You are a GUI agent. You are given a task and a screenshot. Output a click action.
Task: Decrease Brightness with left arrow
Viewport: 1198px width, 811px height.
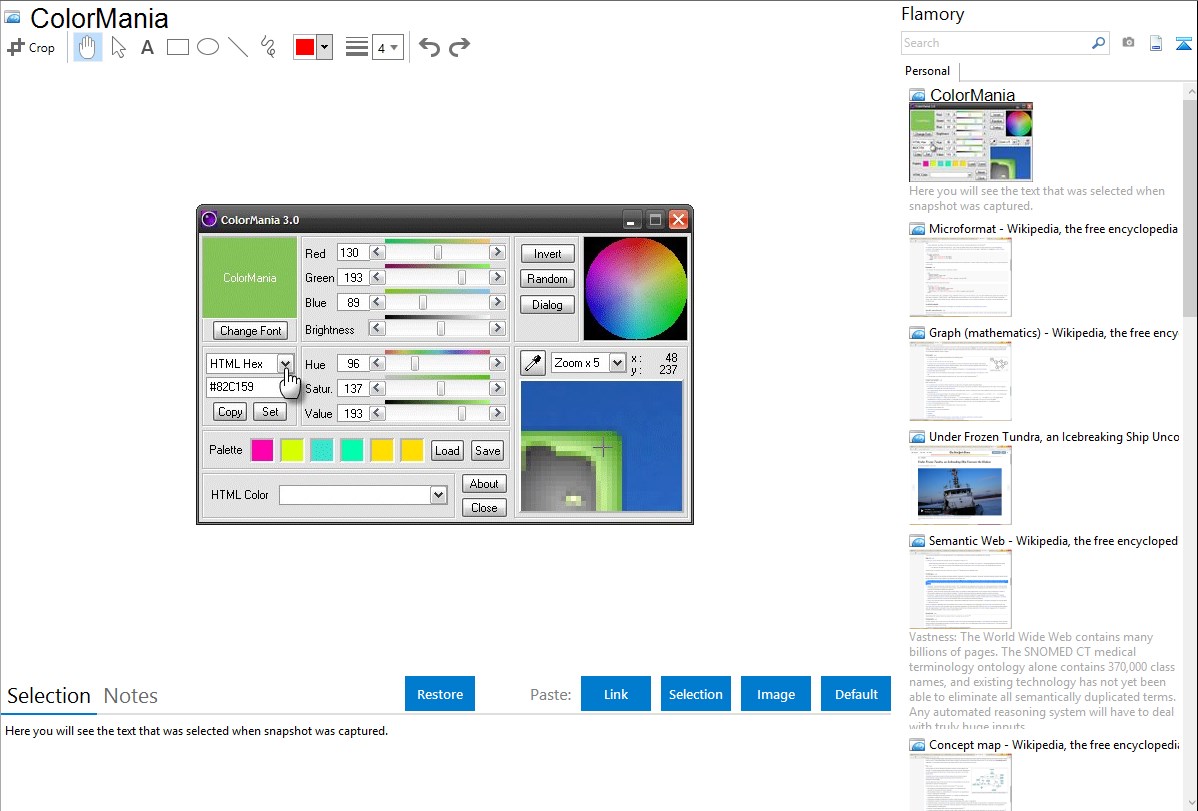(377, 328)
